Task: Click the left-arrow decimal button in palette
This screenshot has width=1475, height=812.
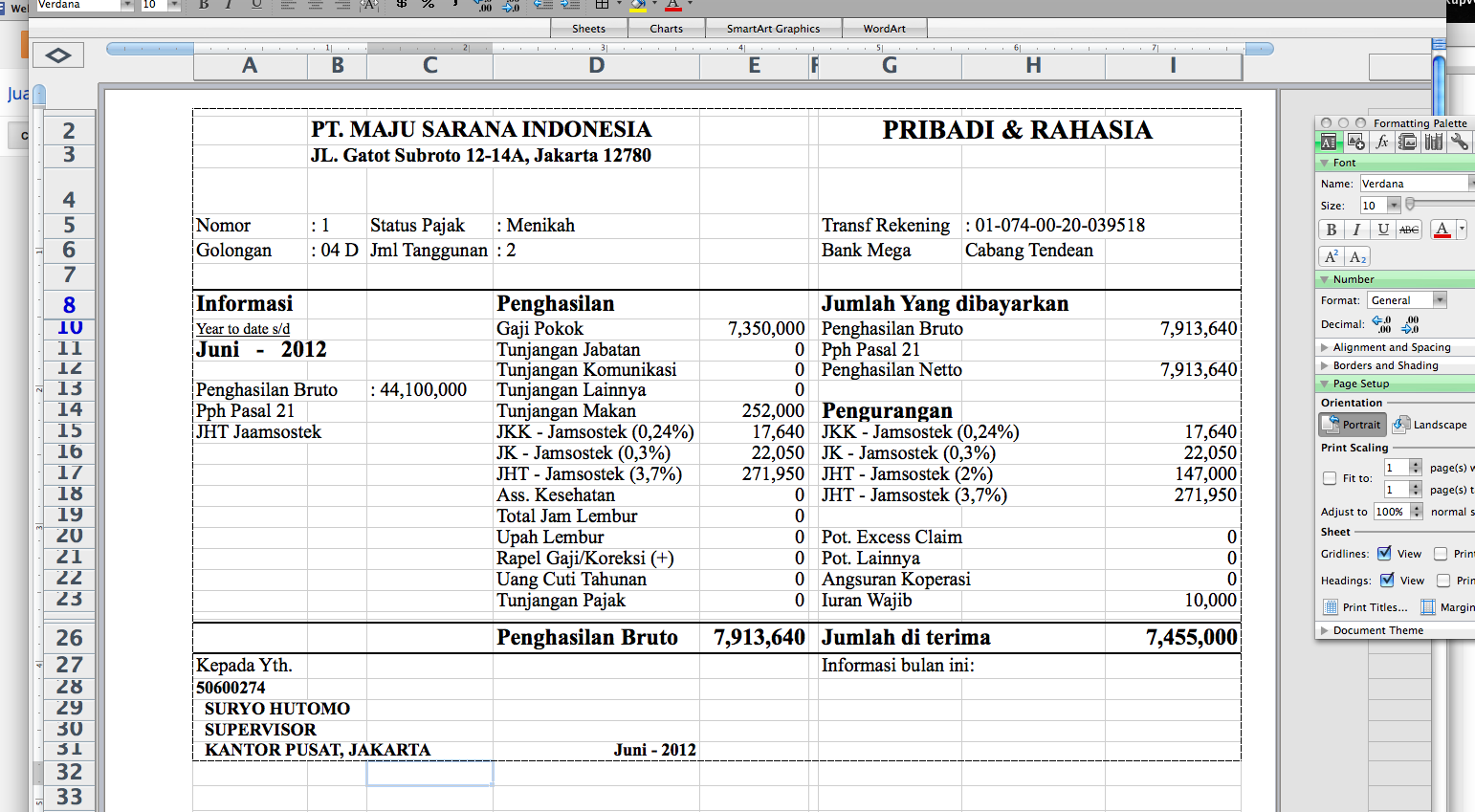Action: pyautogui.click(x=1381, y=324)
